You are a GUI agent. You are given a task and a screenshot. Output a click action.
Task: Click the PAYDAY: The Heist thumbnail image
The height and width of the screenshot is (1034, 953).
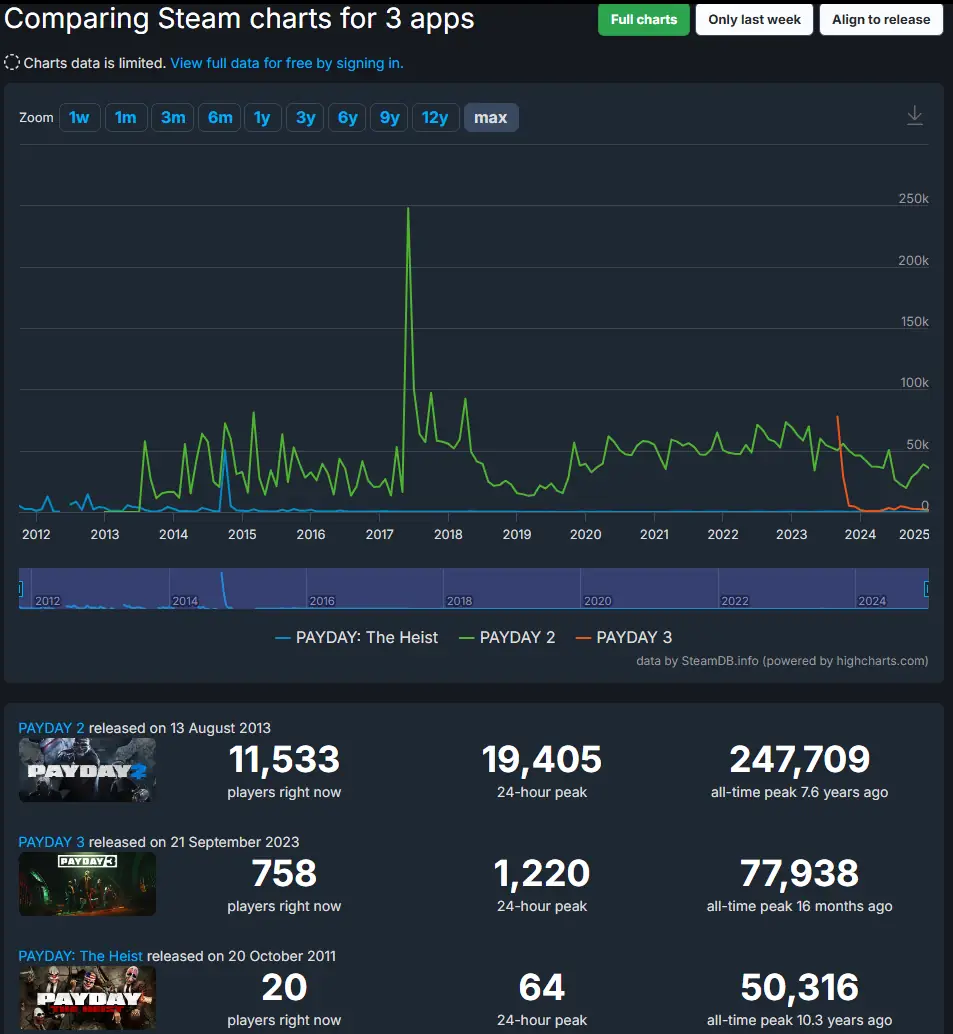point(87,998)
